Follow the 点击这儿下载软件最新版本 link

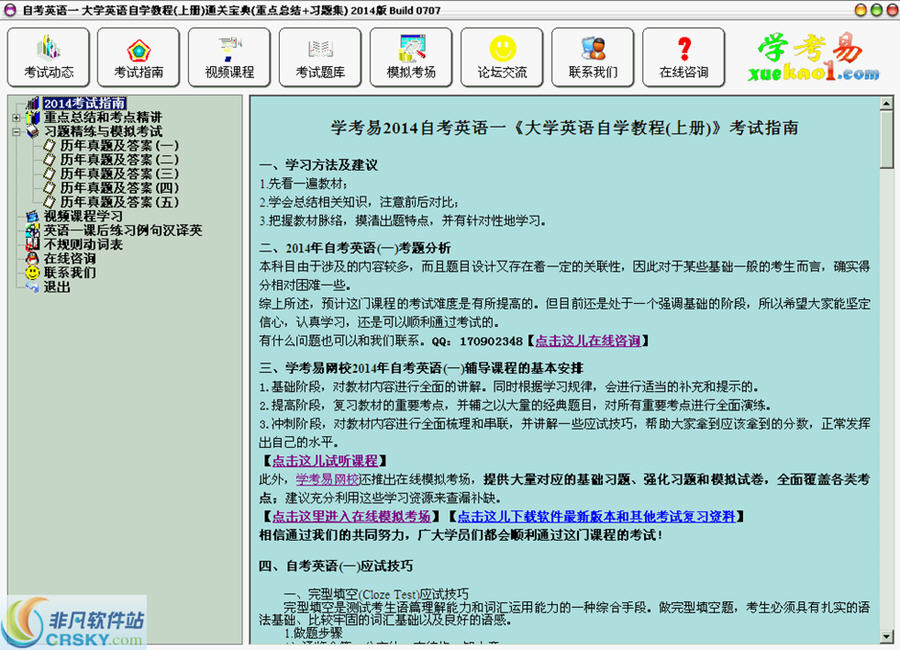(596, 517)
